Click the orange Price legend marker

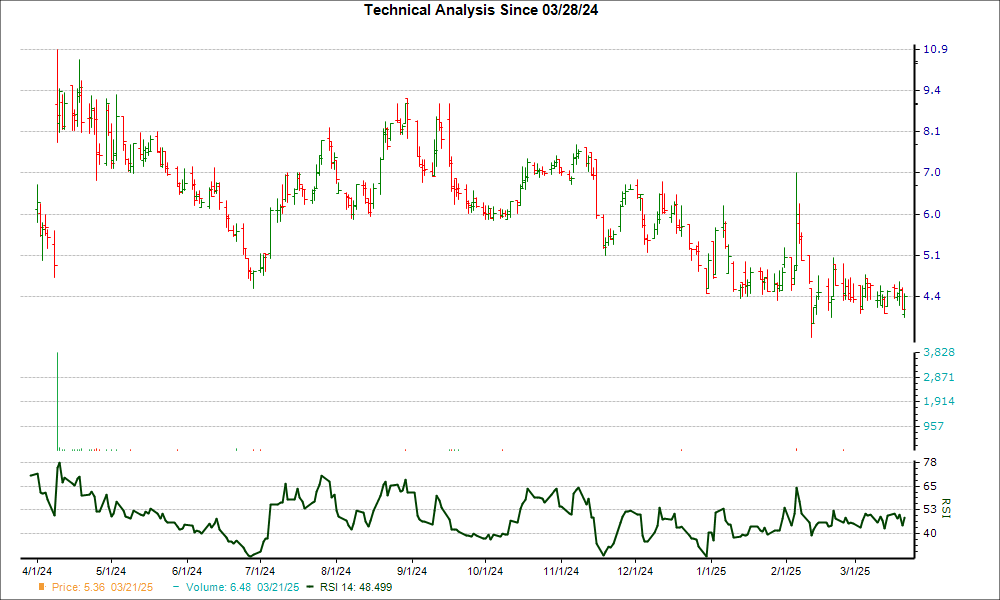pos(42,586)
